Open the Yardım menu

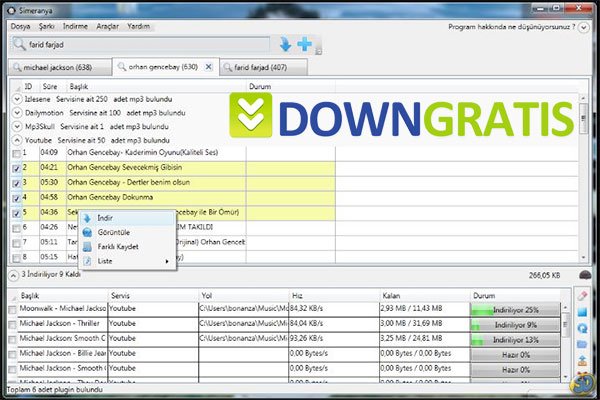(x=139, y=26)
